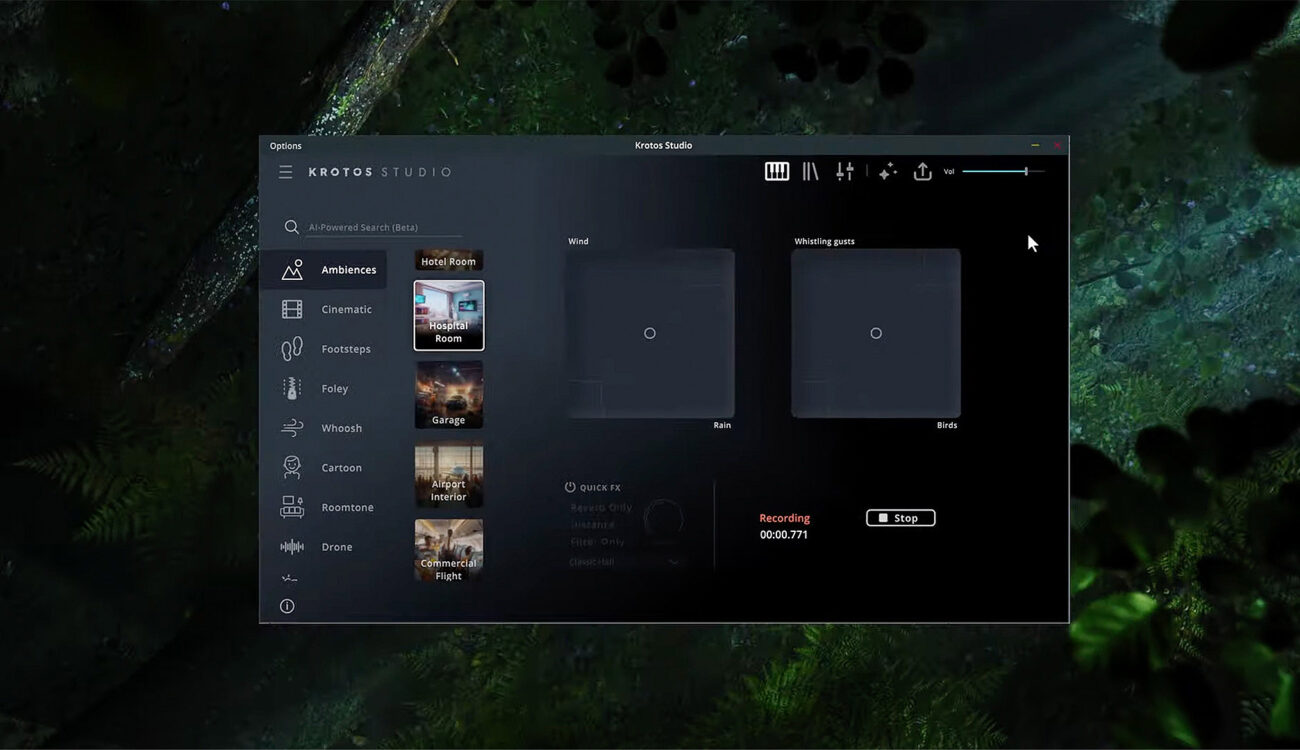Open the library books icon view
The image size is (1300, 750).
[811, 171]
